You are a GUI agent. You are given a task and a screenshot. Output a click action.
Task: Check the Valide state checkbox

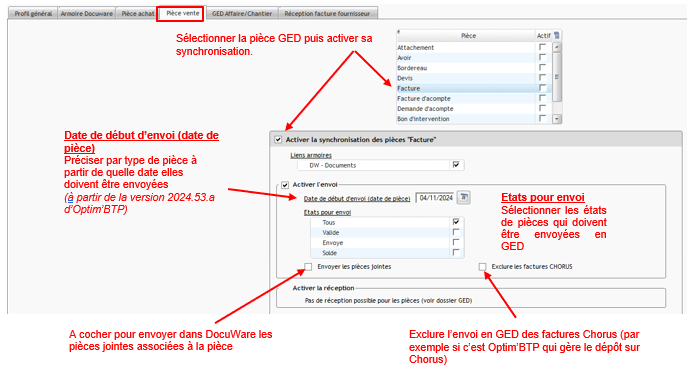pos(456,232)
